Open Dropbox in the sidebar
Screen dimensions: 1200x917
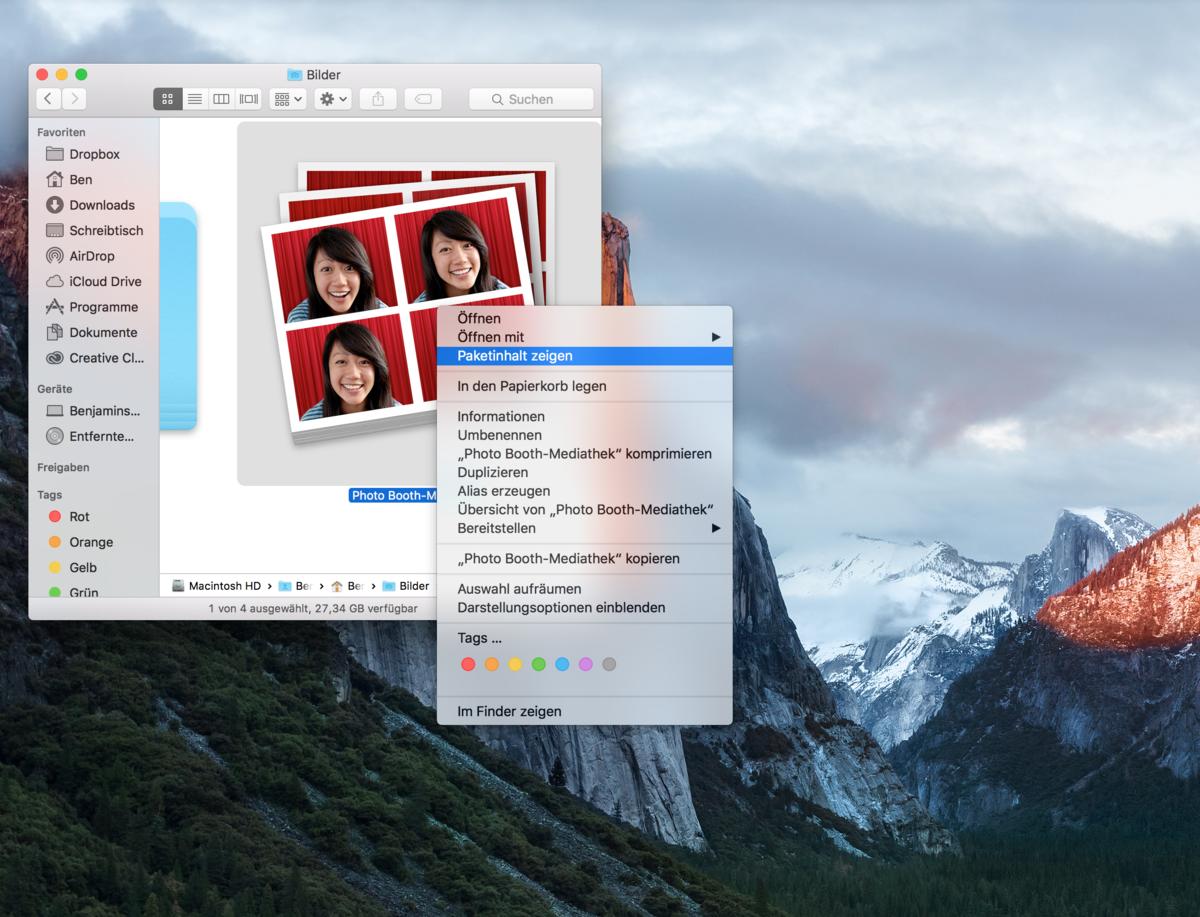(94, 154)
